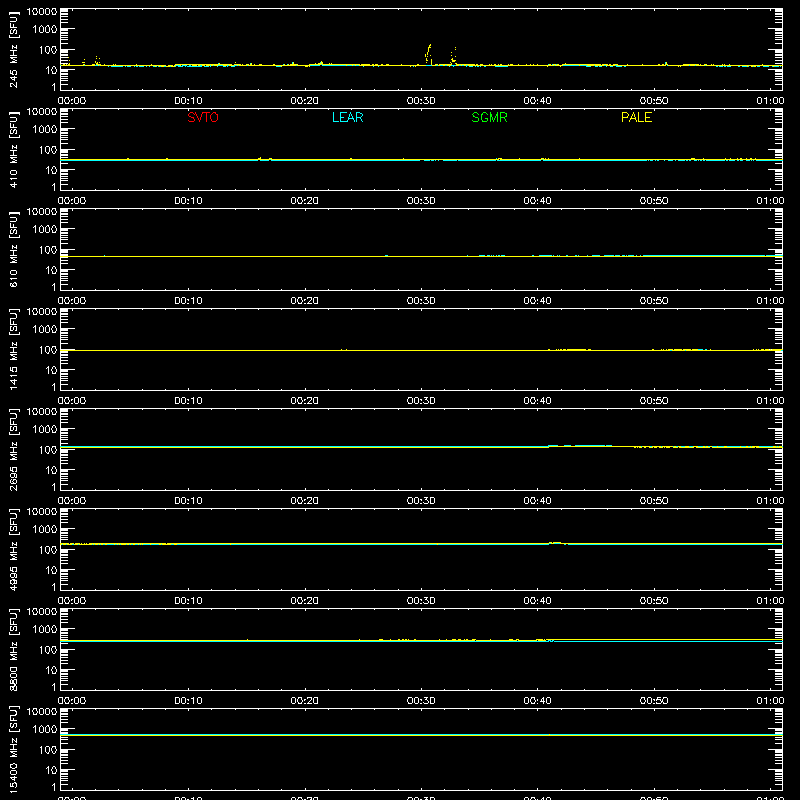The image size is (800, 800).
Task: Click the 00:10 time label under the 245 MHz plot
Action: click(188, 101)
